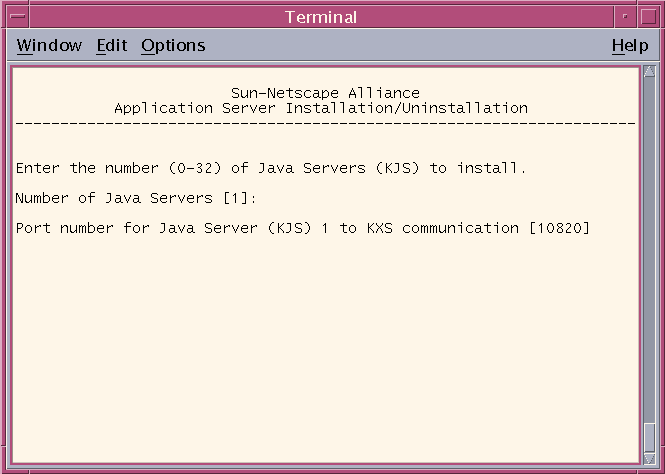Open the Window menu
The height and width of the screenshot is (474, 665).
(49, 45)
